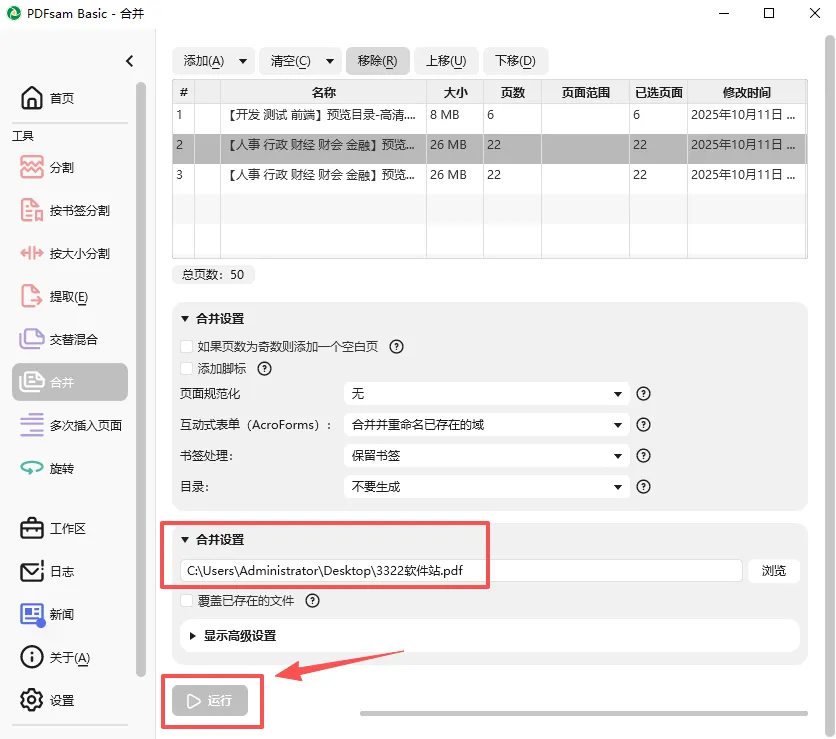
Task: Select highlighted row 2 in file table
Action: [489, 148]
